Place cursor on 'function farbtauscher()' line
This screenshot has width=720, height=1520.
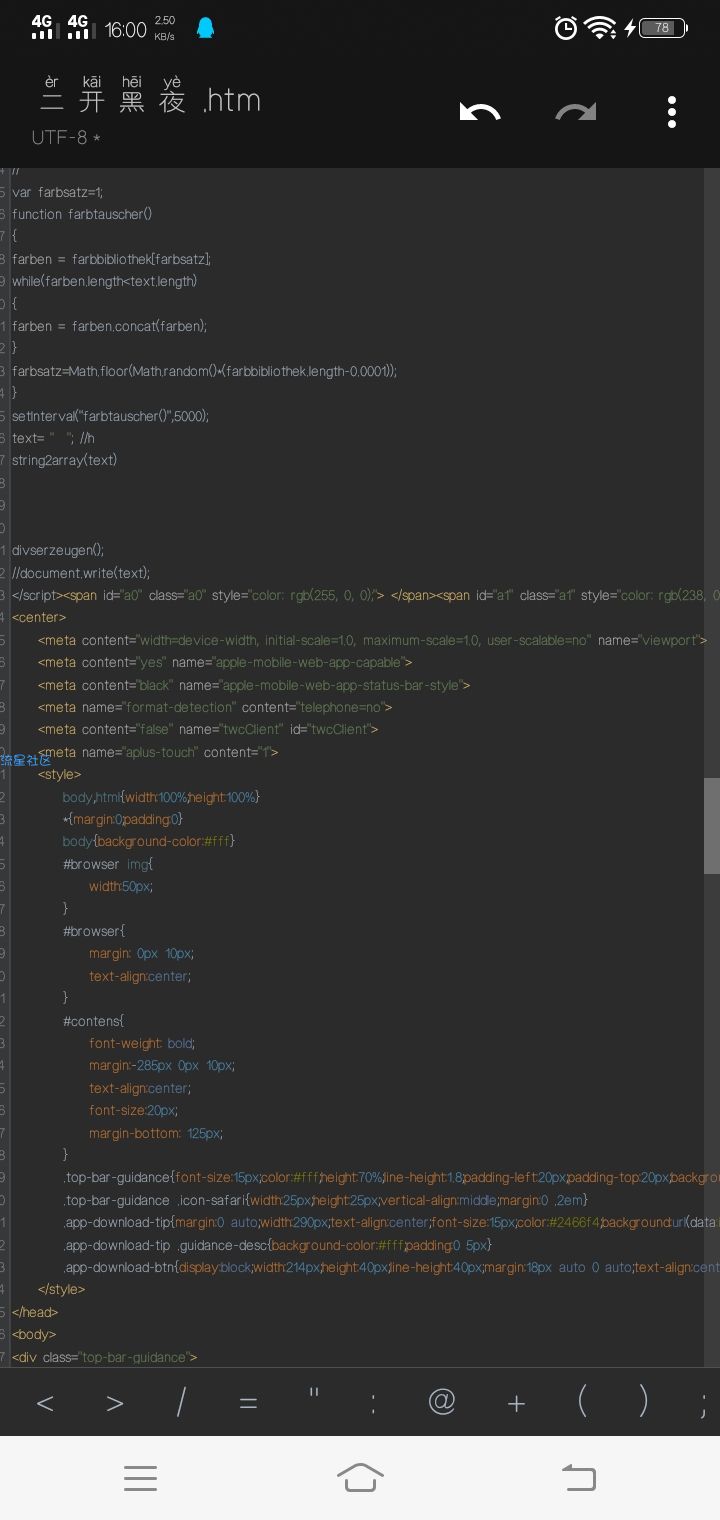click(x=82, y=214)
